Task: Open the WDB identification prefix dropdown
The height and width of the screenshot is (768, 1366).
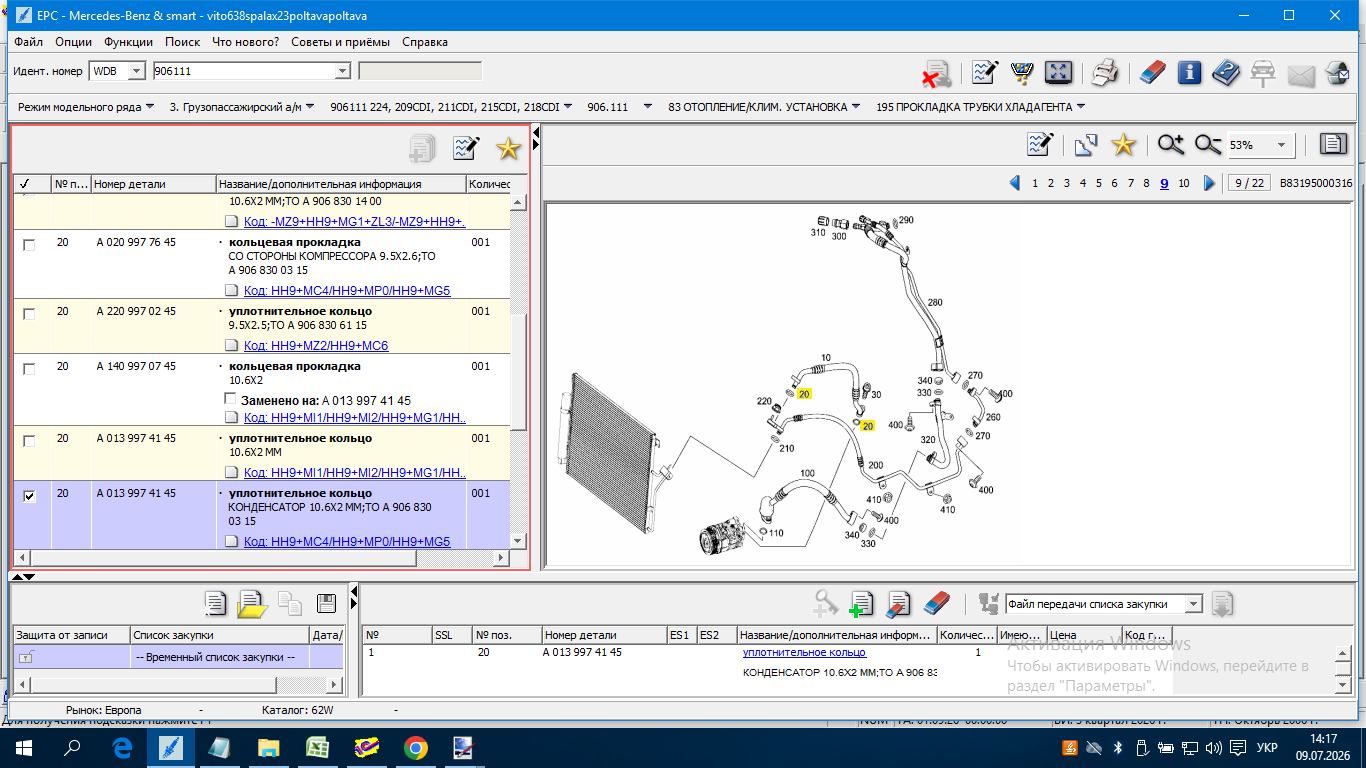Action: pyautogui.click(x=138, y=71)
